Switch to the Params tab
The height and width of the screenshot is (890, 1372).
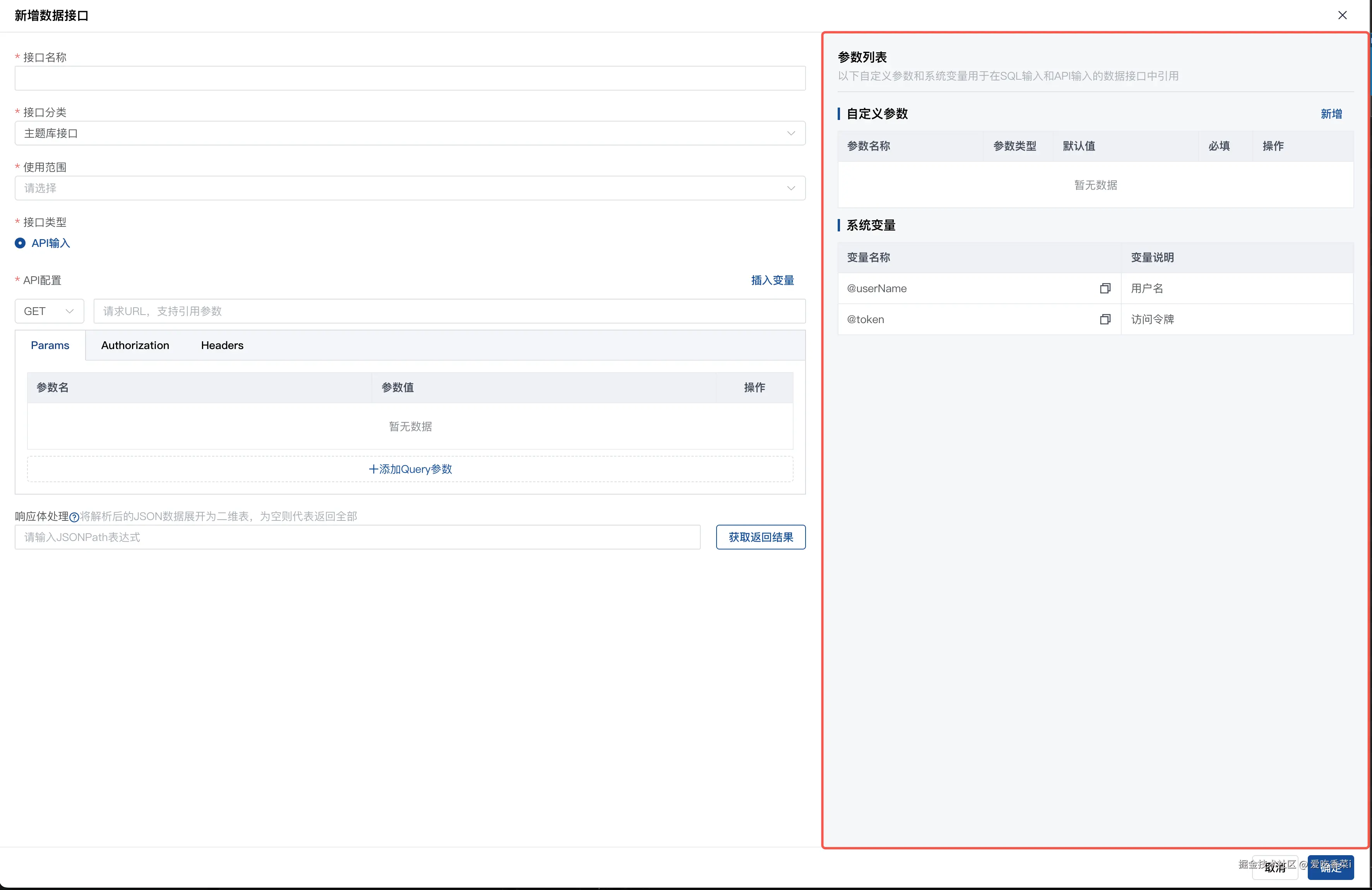[50, 345]
